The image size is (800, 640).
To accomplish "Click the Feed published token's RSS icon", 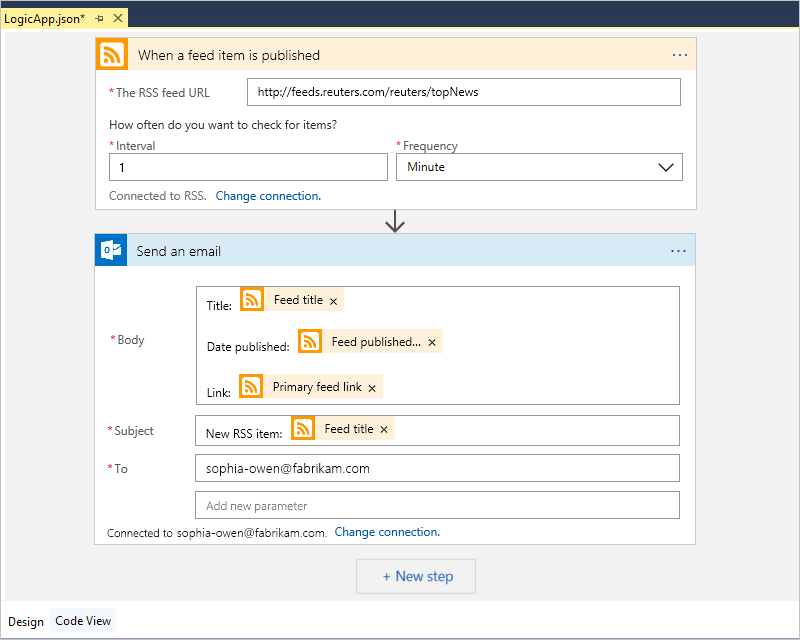I will [309, 341].
